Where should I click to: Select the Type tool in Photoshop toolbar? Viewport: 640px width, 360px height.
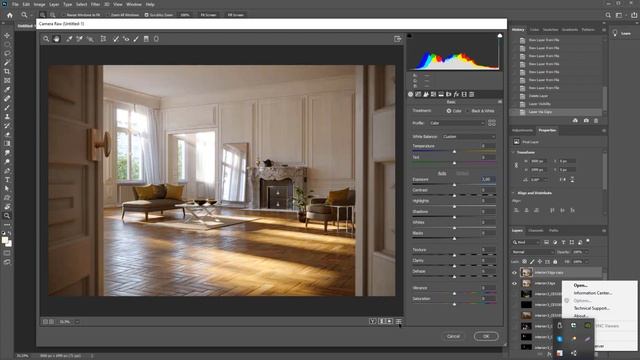pyautogui.click(x=7, y=180)
